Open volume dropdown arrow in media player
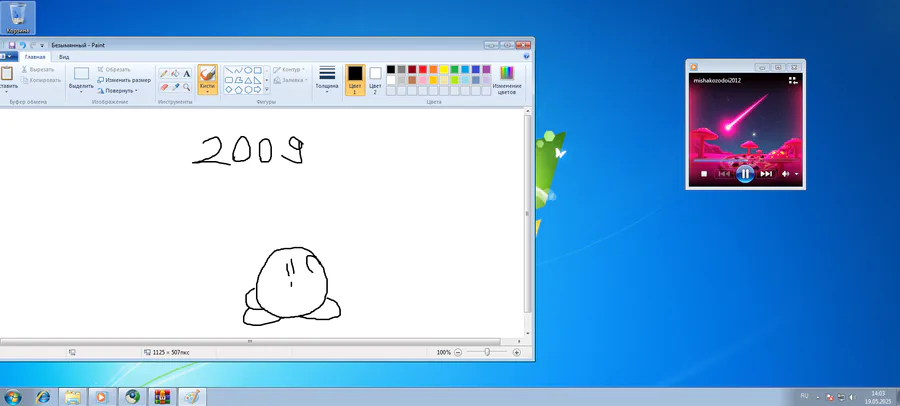Image resolution: width=900 pixels, height=406 pixels. pos(797,174)
